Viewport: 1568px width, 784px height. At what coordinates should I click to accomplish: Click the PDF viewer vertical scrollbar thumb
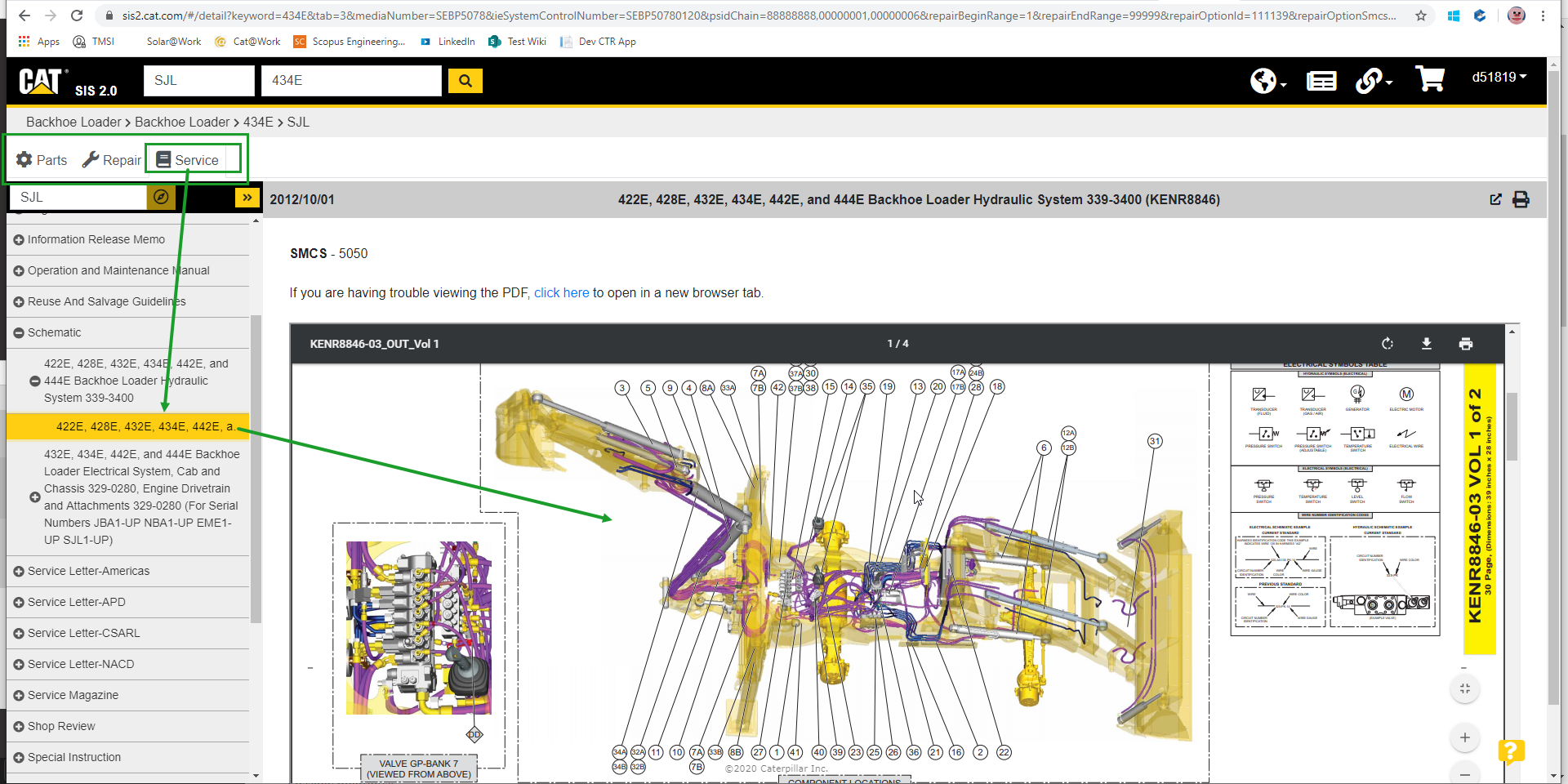click(x=1512, y=426)
